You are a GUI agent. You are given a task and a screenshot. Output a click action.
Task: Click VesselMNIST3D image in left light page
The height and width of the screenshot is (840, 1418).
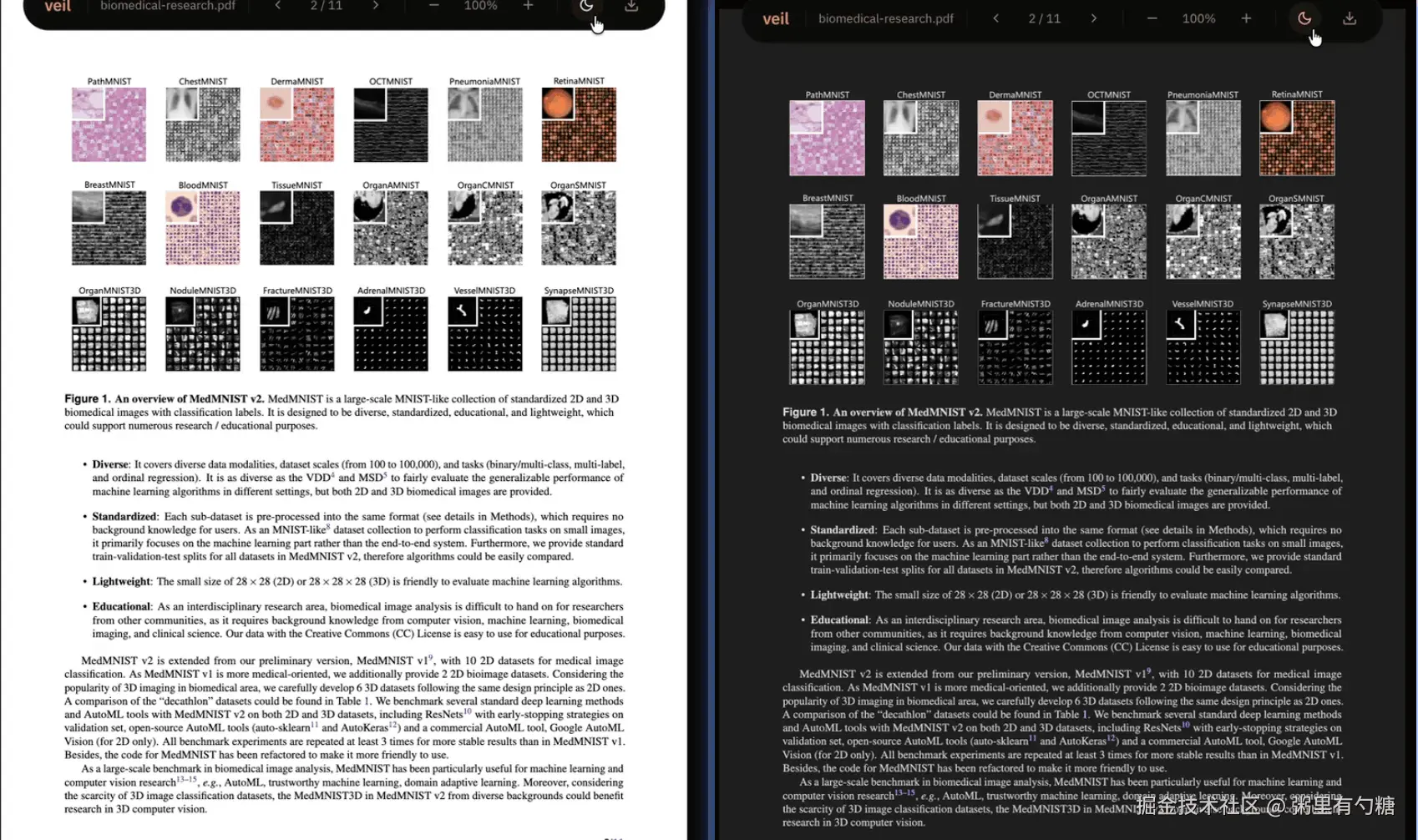pyautogui.click(x=484, y=334)
